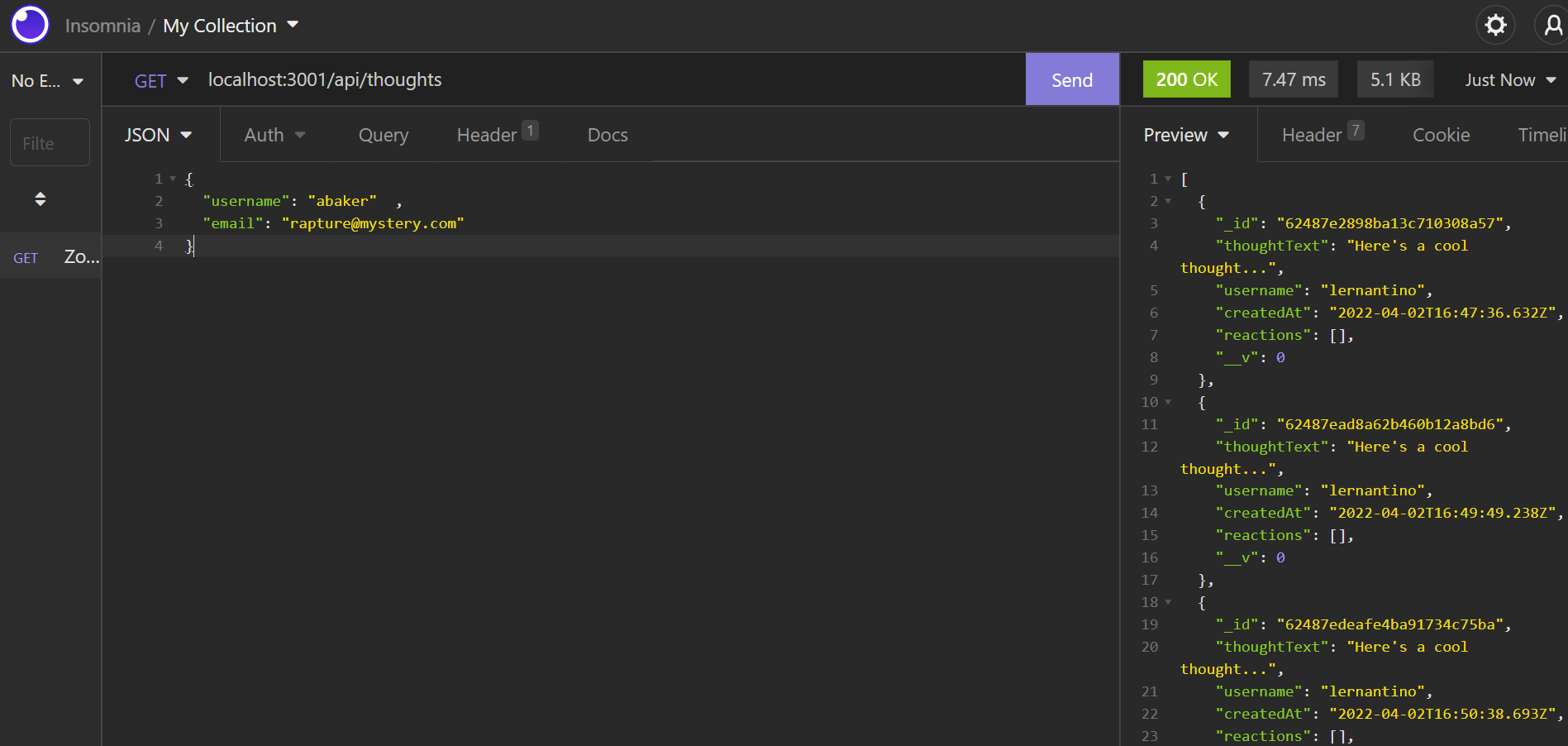Screen dimensions: 1568x746
Task: Open the environment selector
Action: 47,80
